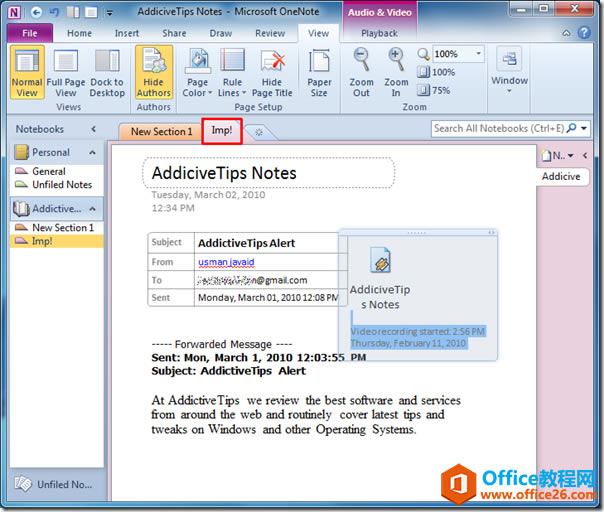604x512 pixels.
Task: Open Customize Quick Access Toolbar dropdown
Action: [x=110, y=13]
